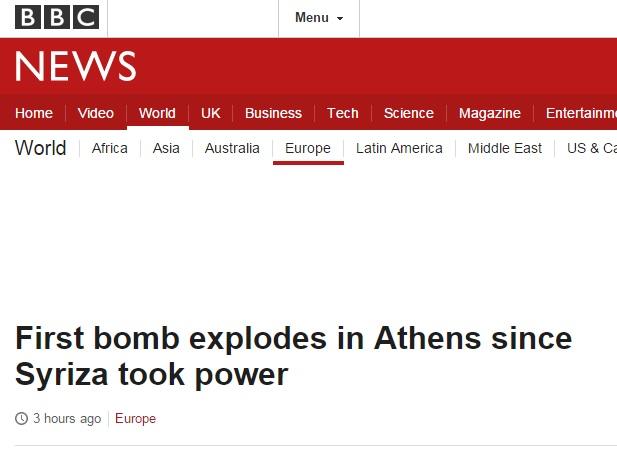Open the UK news section
The height and width of the screenshot is (451, 617).
tap(210, 113)
